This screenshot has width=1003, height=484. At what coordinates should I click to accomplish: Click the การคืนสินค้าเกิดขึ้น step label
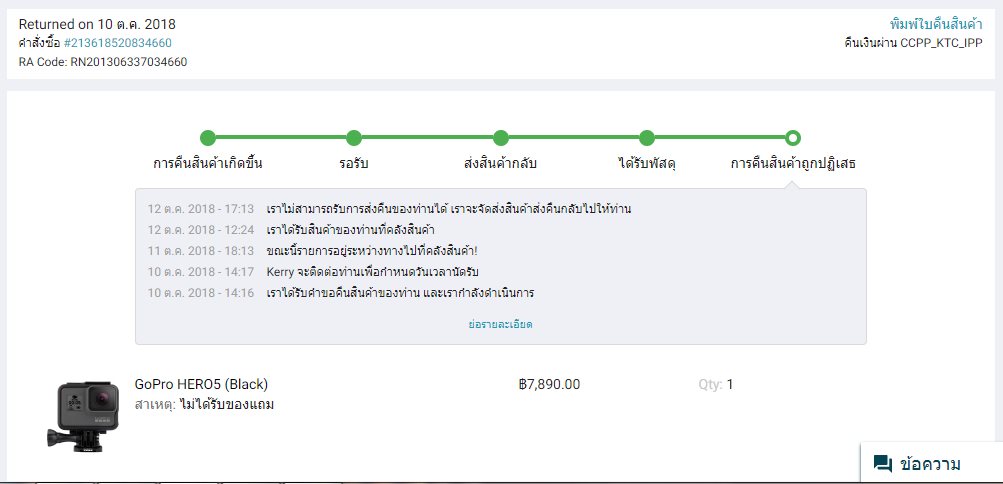pyautogui.click(x=208, y=164)
